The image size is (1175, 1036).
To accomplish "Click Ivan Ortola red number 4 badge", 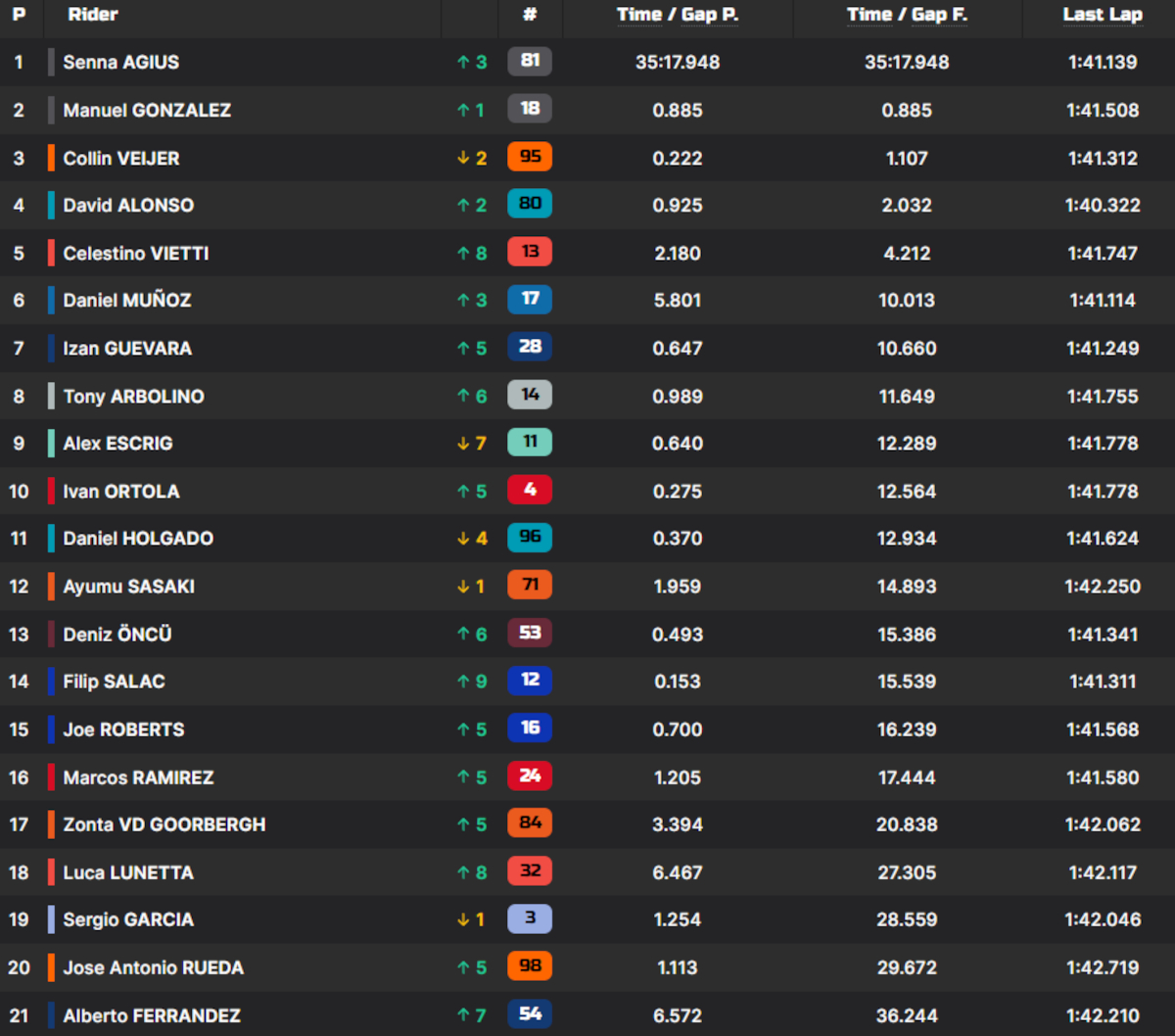I will tap(530, 491).
